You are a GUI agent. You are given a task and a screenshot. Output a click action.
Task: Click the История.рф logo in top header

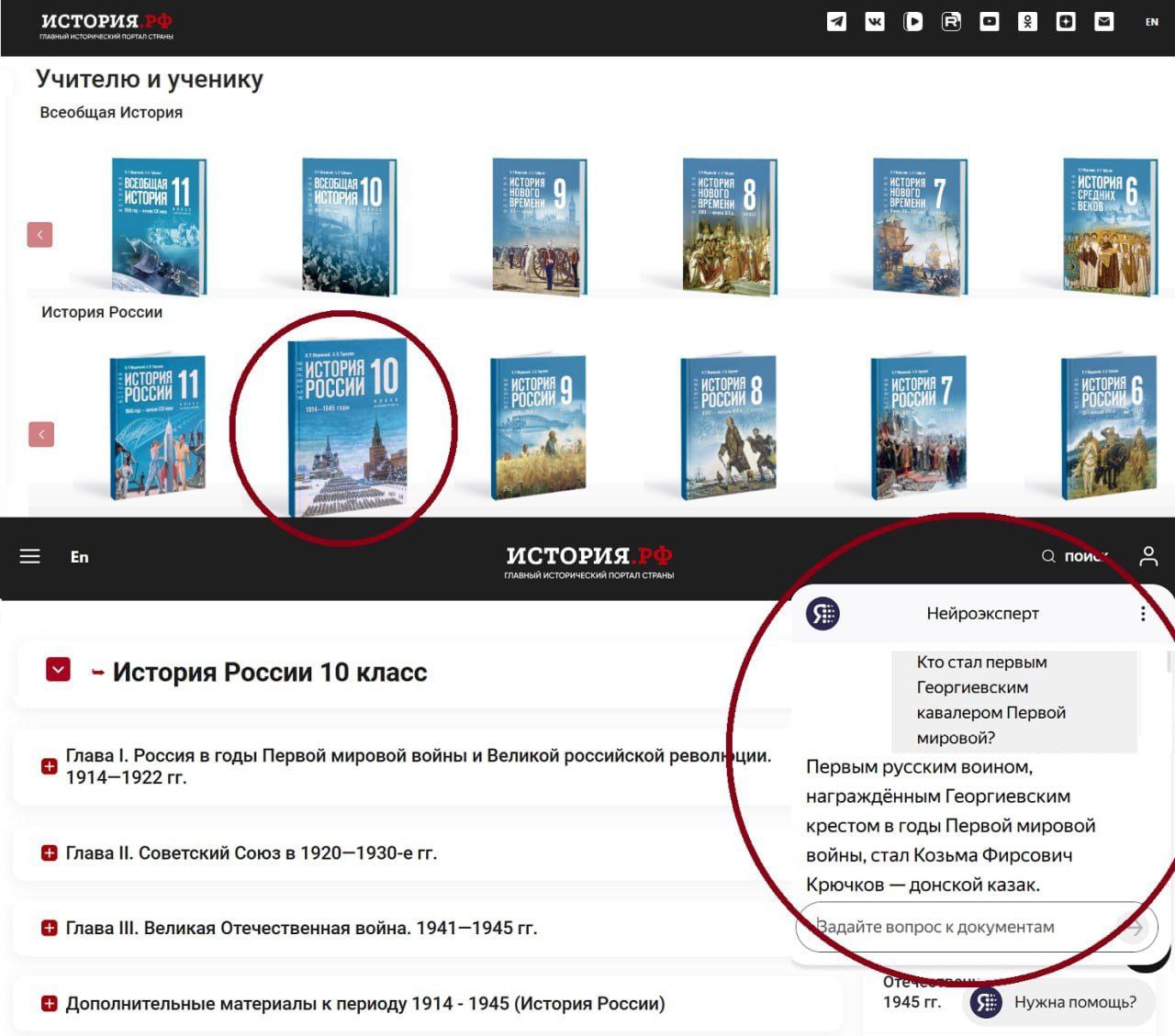106,26
